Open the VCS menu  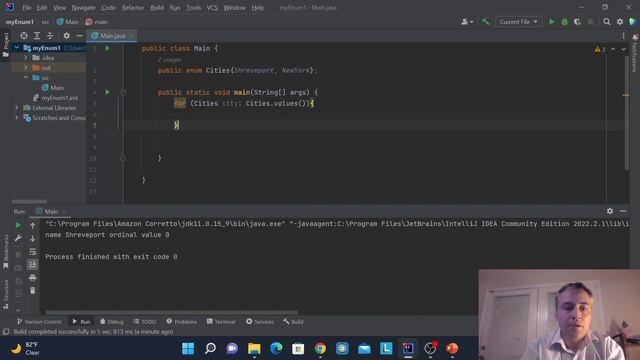(x=212, y=8)
